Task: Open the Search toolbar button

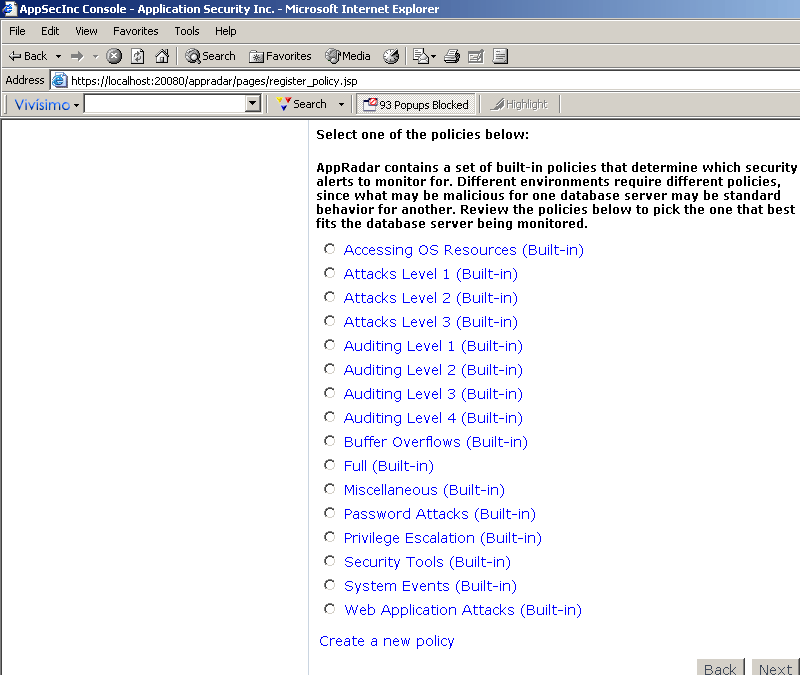Action: pos(210,56)
